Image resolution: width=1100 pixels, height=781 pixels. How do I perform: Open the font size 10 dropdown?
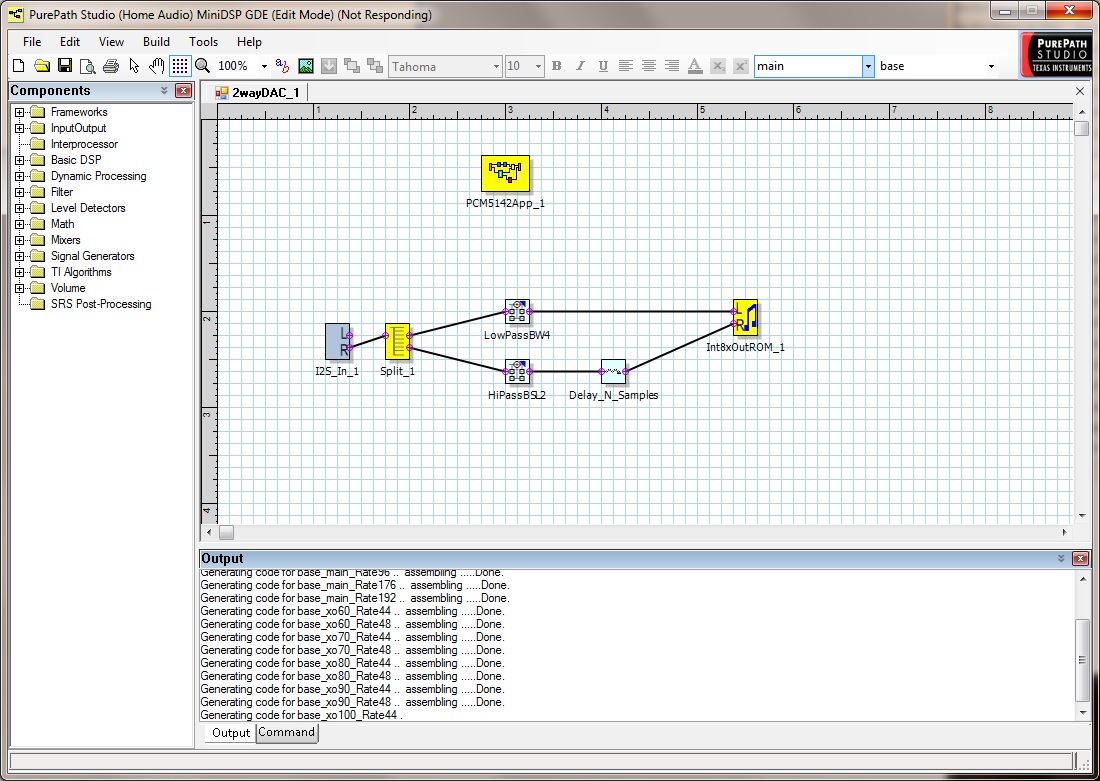click(538, 67)
